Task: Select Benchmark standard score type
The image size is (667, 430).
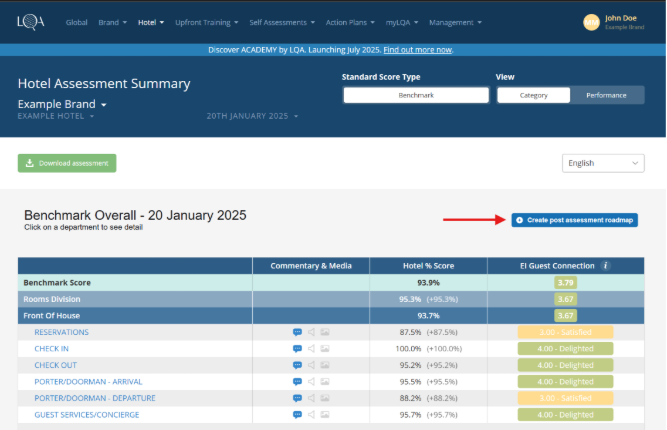Action: coord(416,95)
